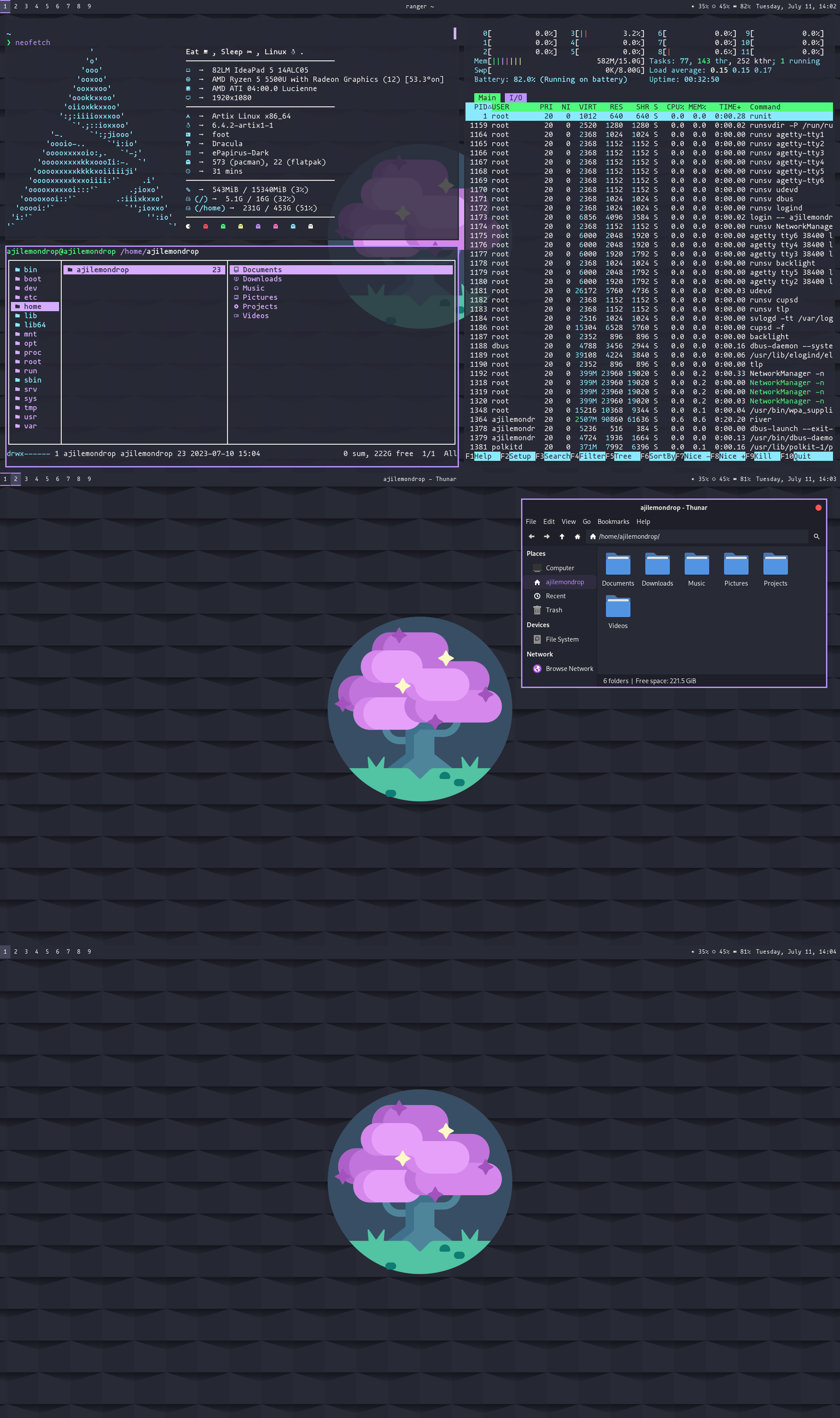Image resolution: width=840 pixels, height=1418 pixels.
Task: Close the Thunar window with red dot
Action: click(818, 508)
